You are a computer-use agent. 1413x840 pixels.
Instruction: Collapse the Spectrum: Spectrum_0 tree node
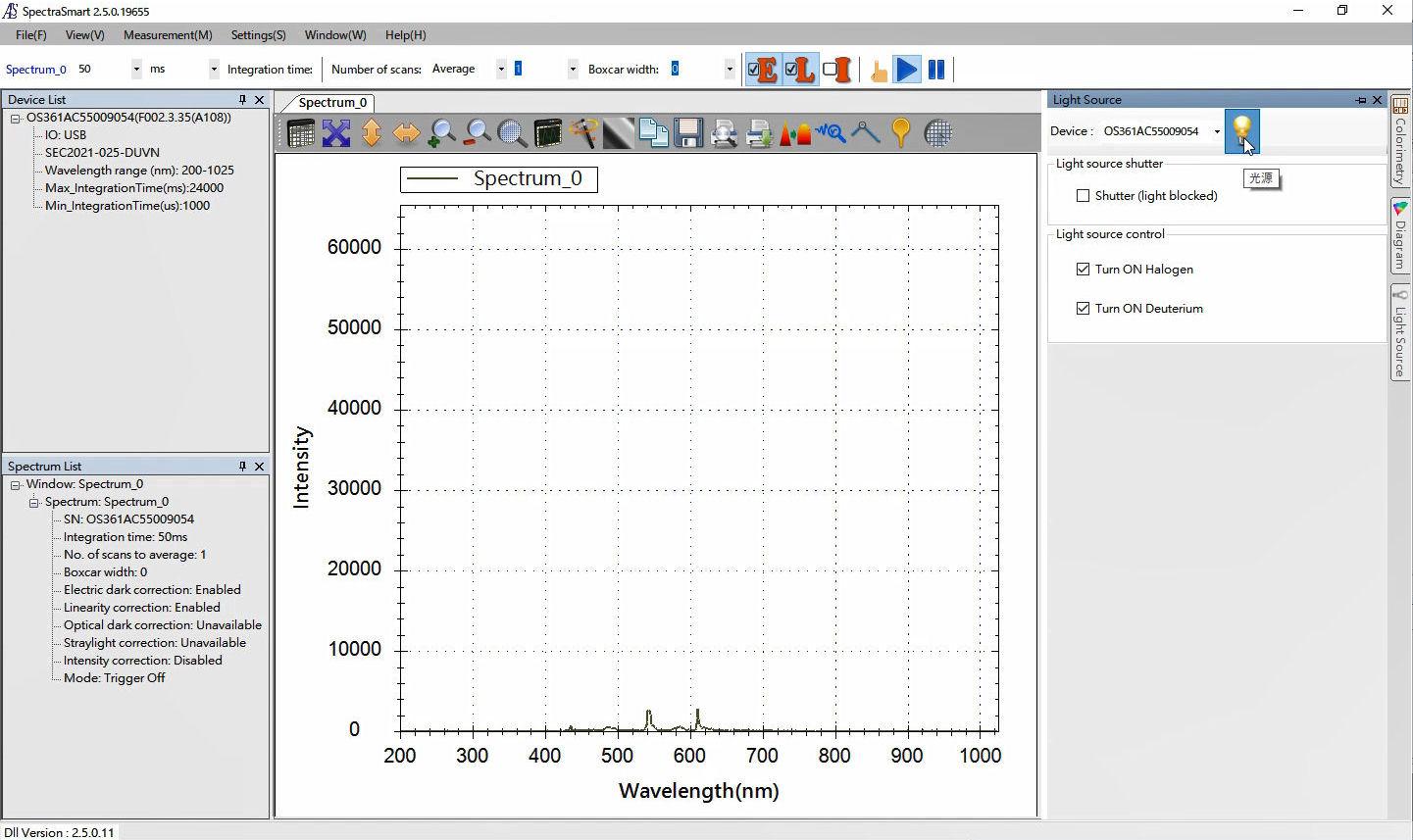tap(34, 502)
